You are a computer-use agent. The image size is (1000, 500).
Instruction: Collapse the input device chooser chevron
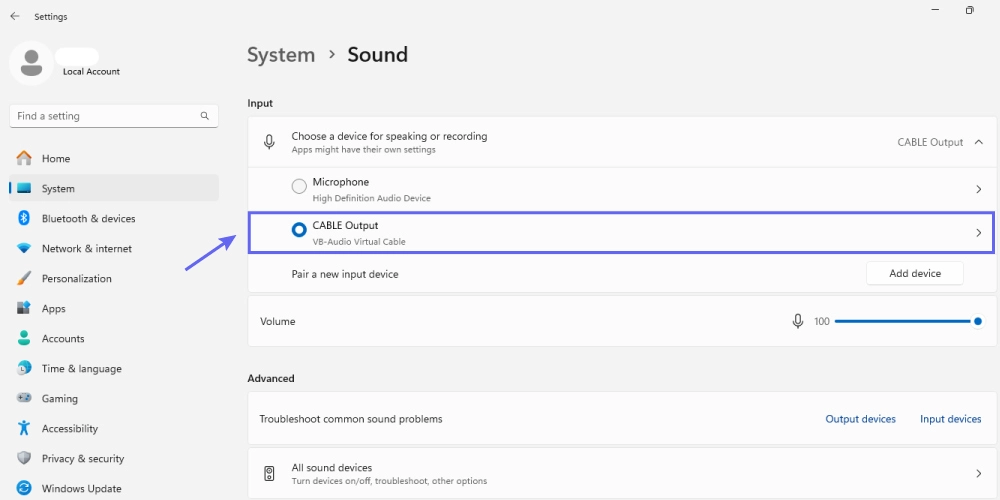click(x=978, y=143)
